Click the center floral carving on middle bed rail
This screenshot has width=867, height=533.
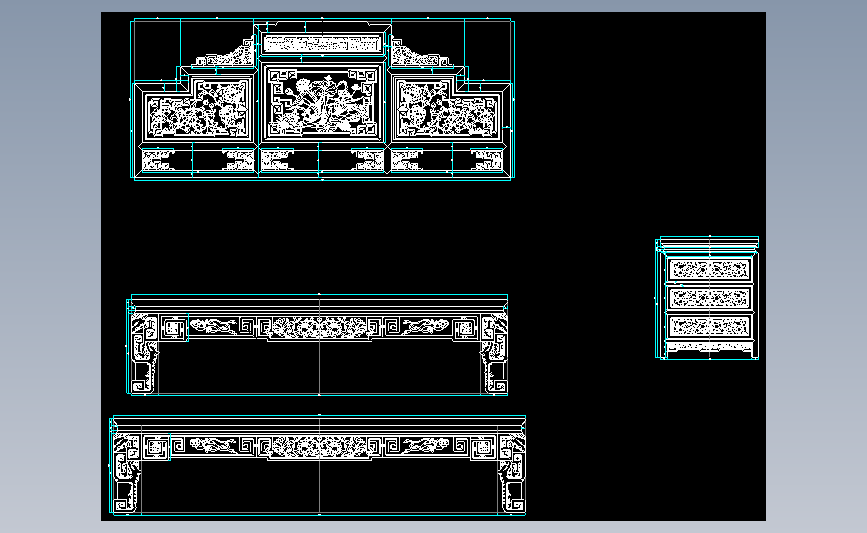click(319, 328)
